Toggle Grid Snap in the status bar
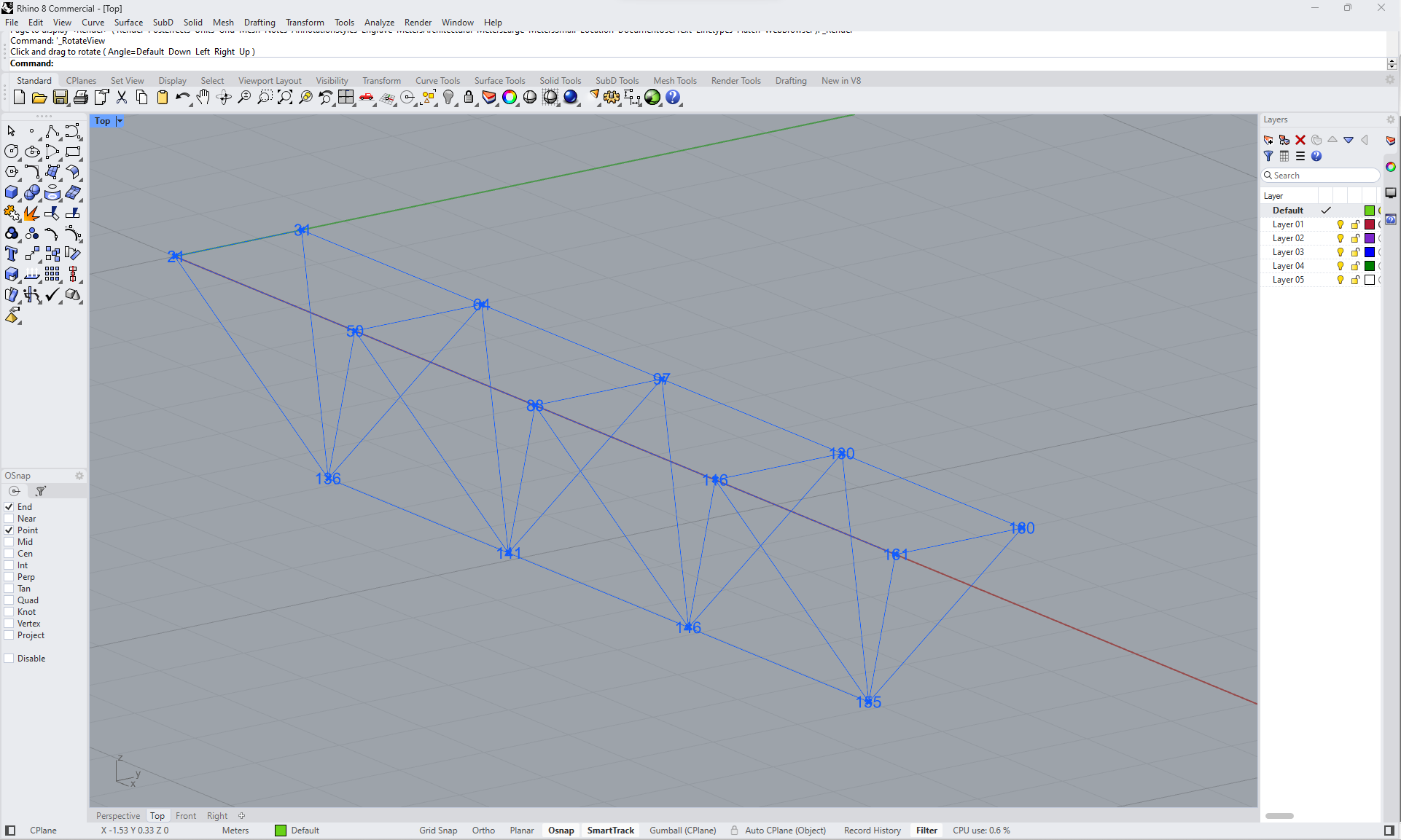 point(438,830)
